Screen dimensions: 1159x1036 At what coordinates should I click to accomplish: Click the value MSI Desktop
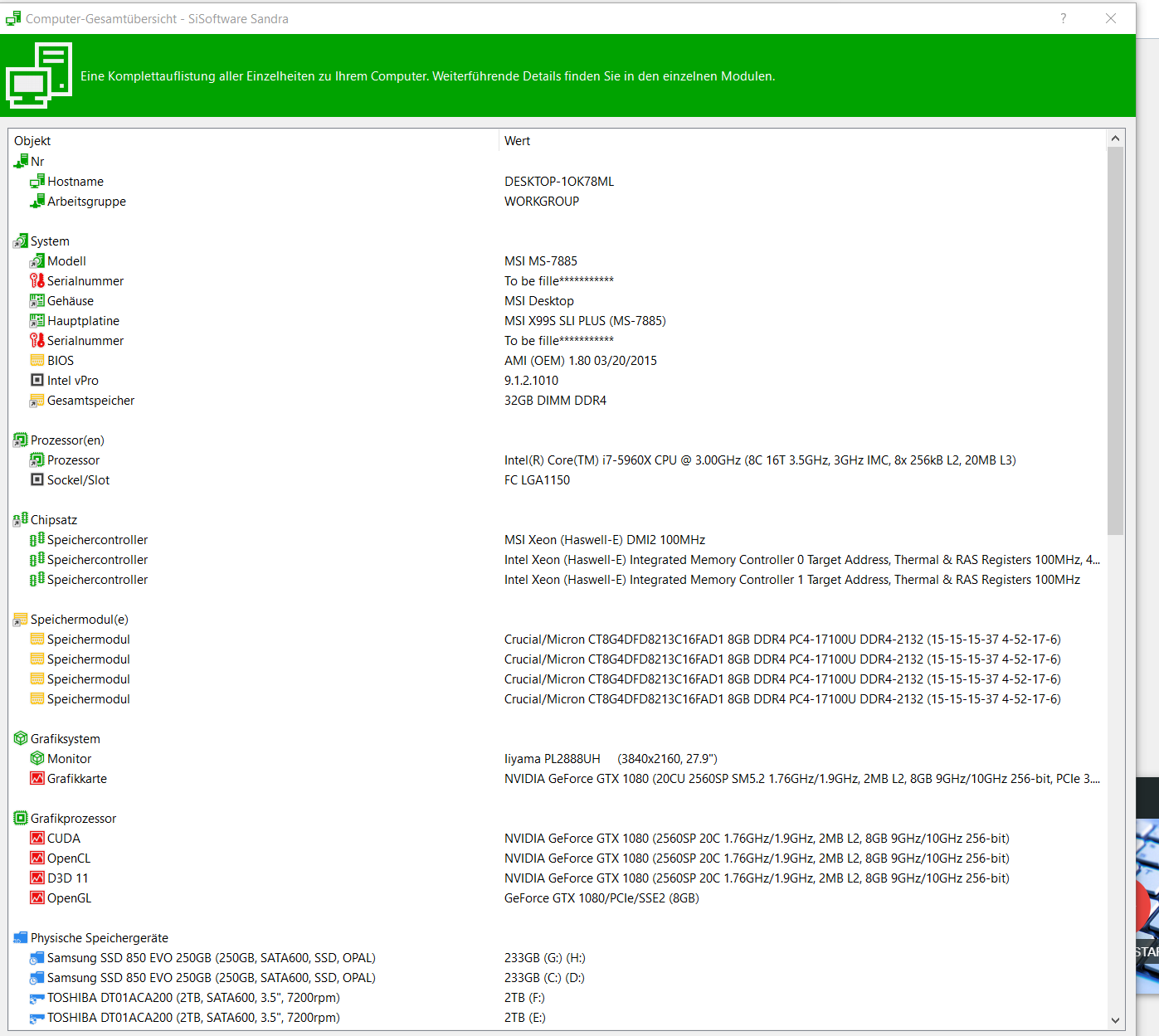tap(539, 300)
